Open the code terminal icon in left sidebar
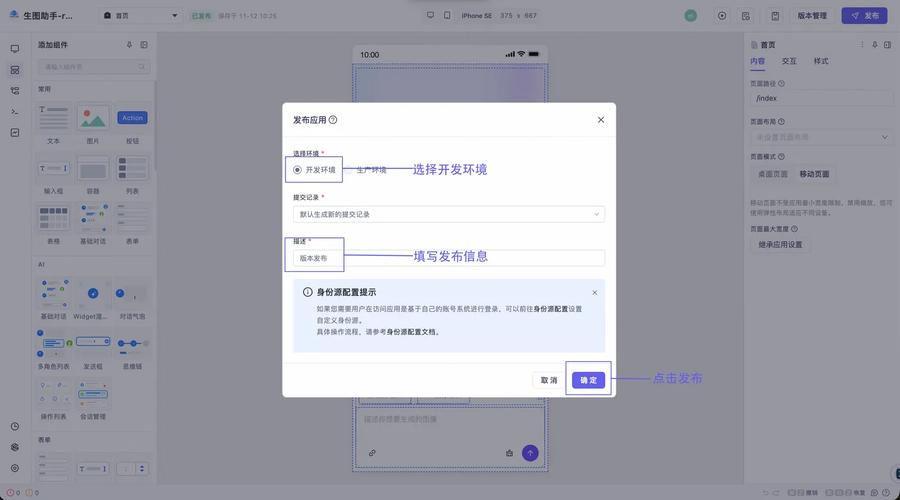Image resolution: width=900 pixels, height=500 pixels. 15,112
